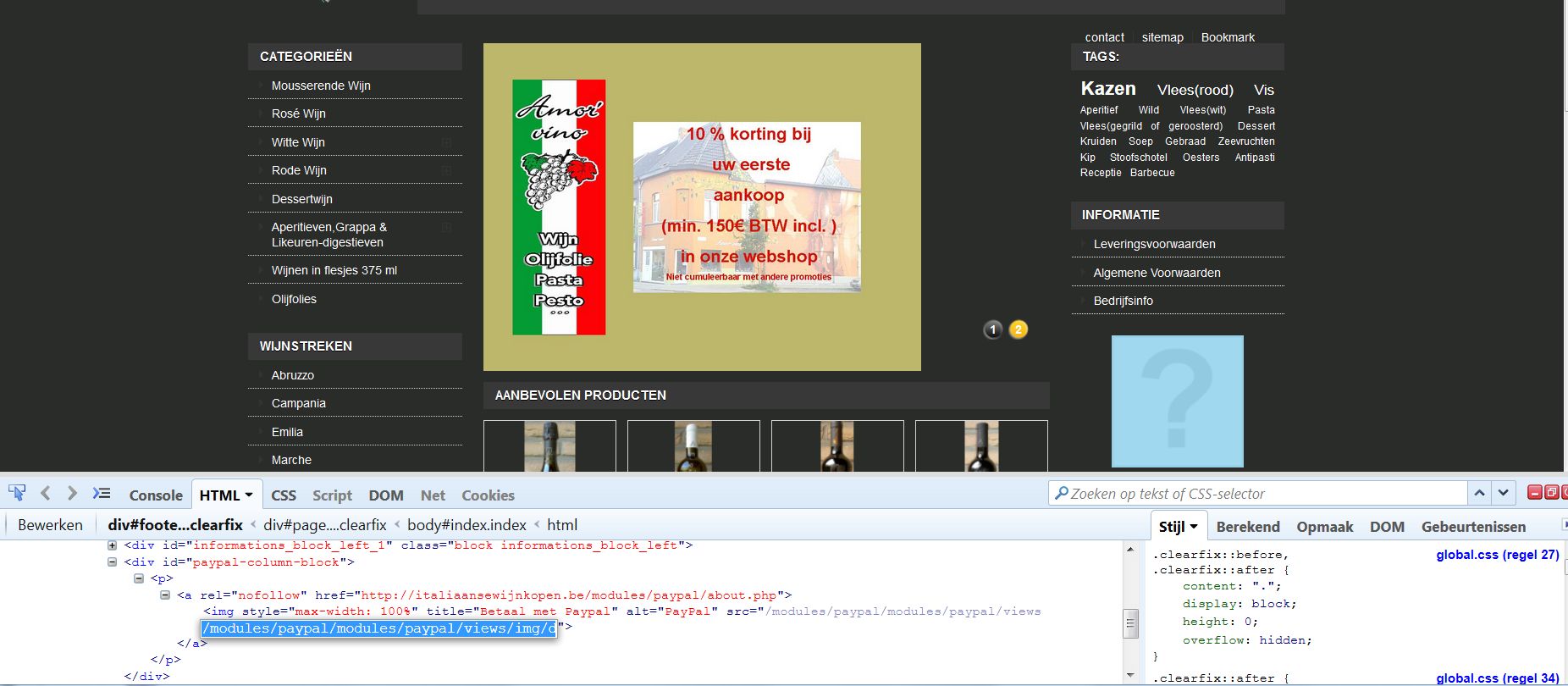This screenshot has height=686, width=1568.
Task: Collapse the paypal-column-block div node
Action: 112,562
